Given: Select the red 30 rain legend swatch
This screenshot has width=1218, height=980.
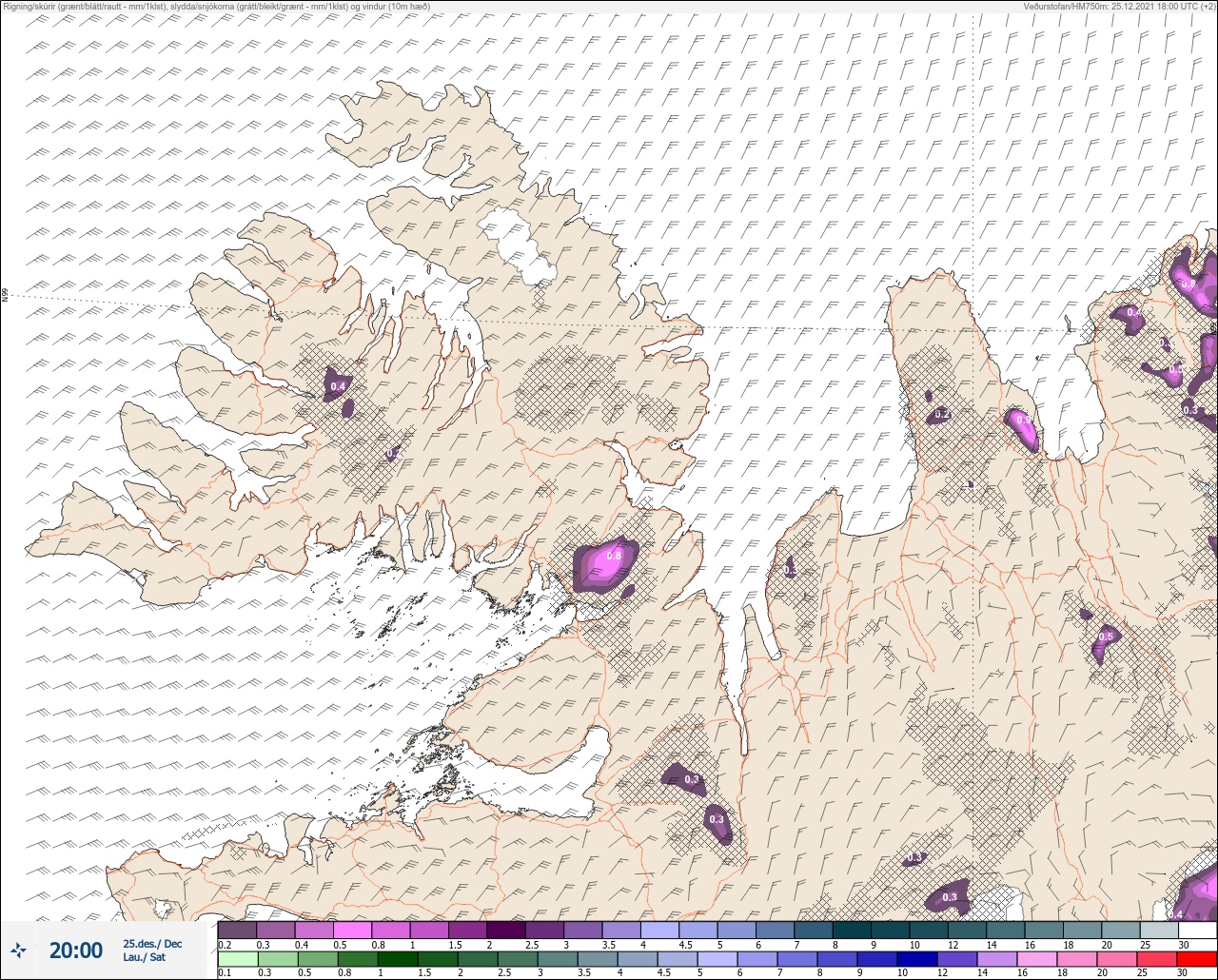Looking at the screenshot, I should [x=1197, y=959].
